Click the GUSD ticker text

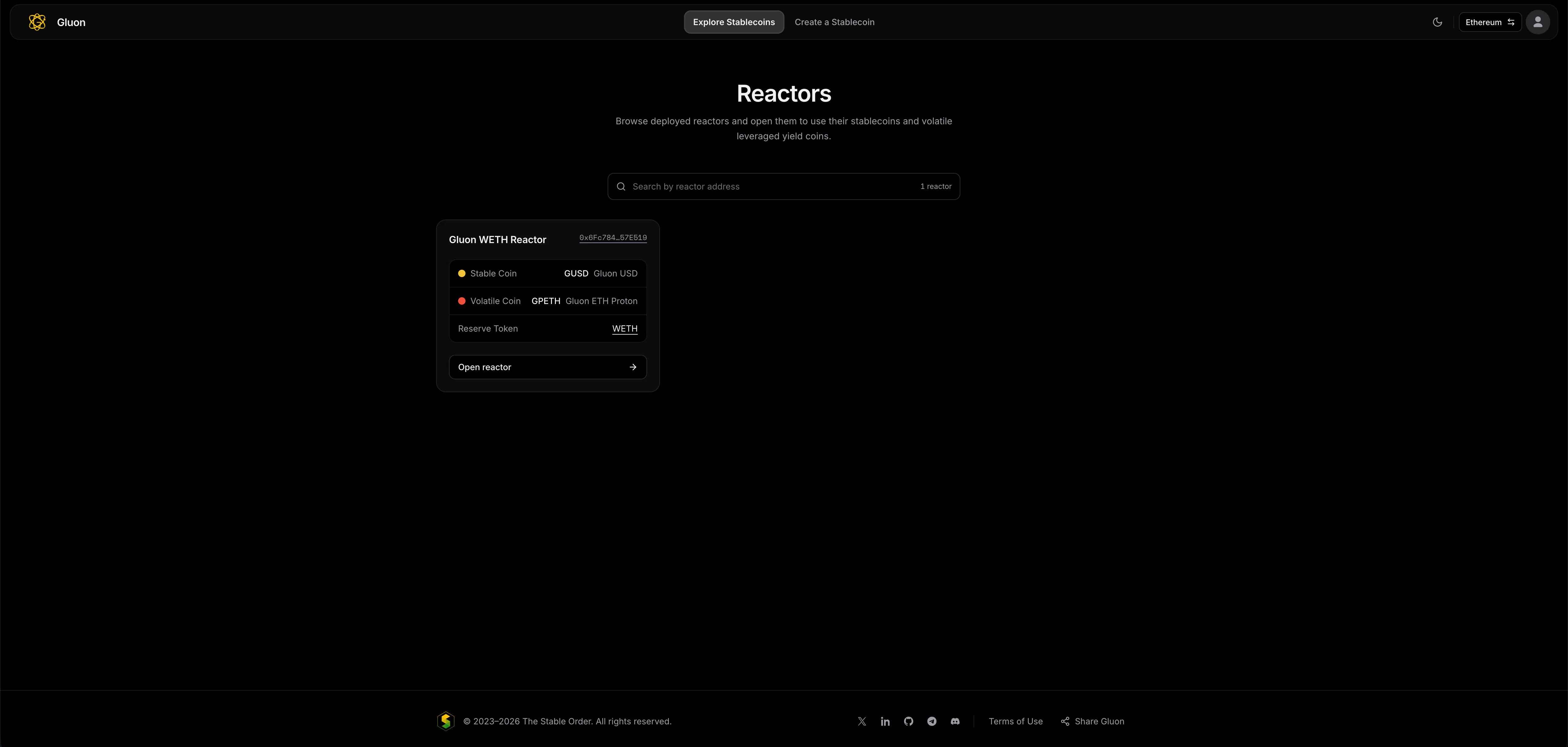[x=576, y=274]
